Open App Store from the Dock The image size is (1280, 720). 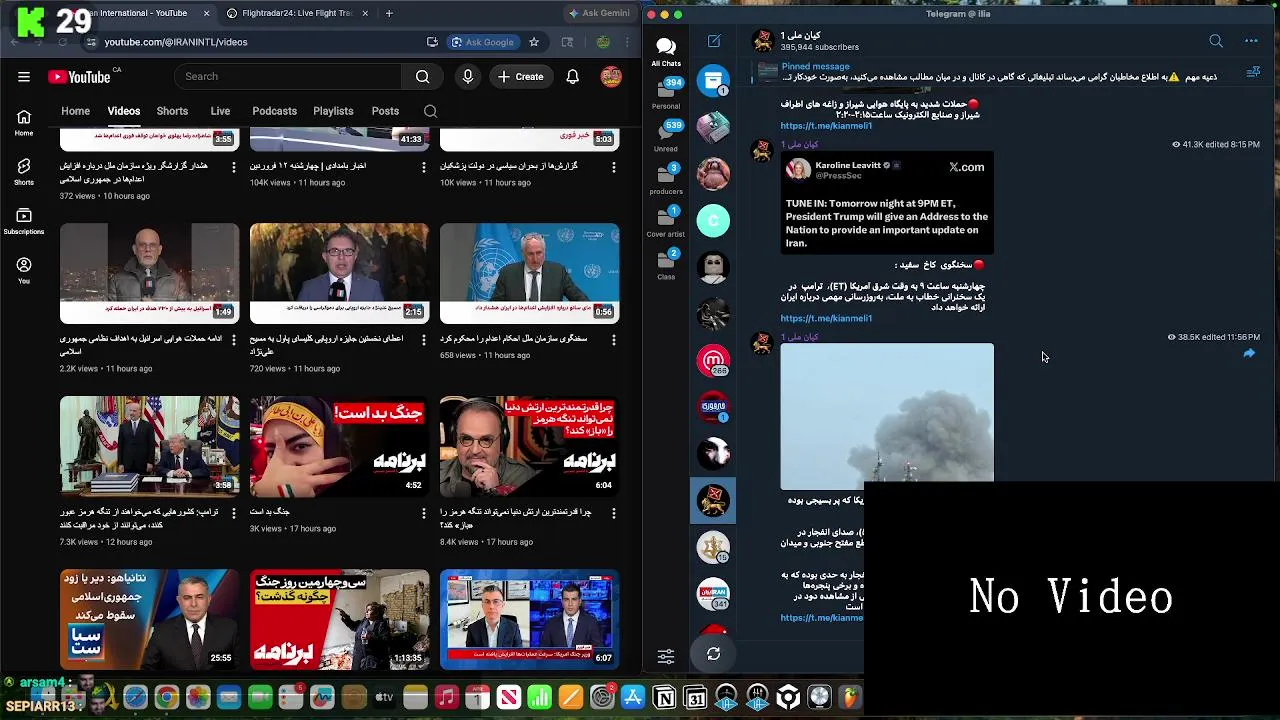(633, 698)
